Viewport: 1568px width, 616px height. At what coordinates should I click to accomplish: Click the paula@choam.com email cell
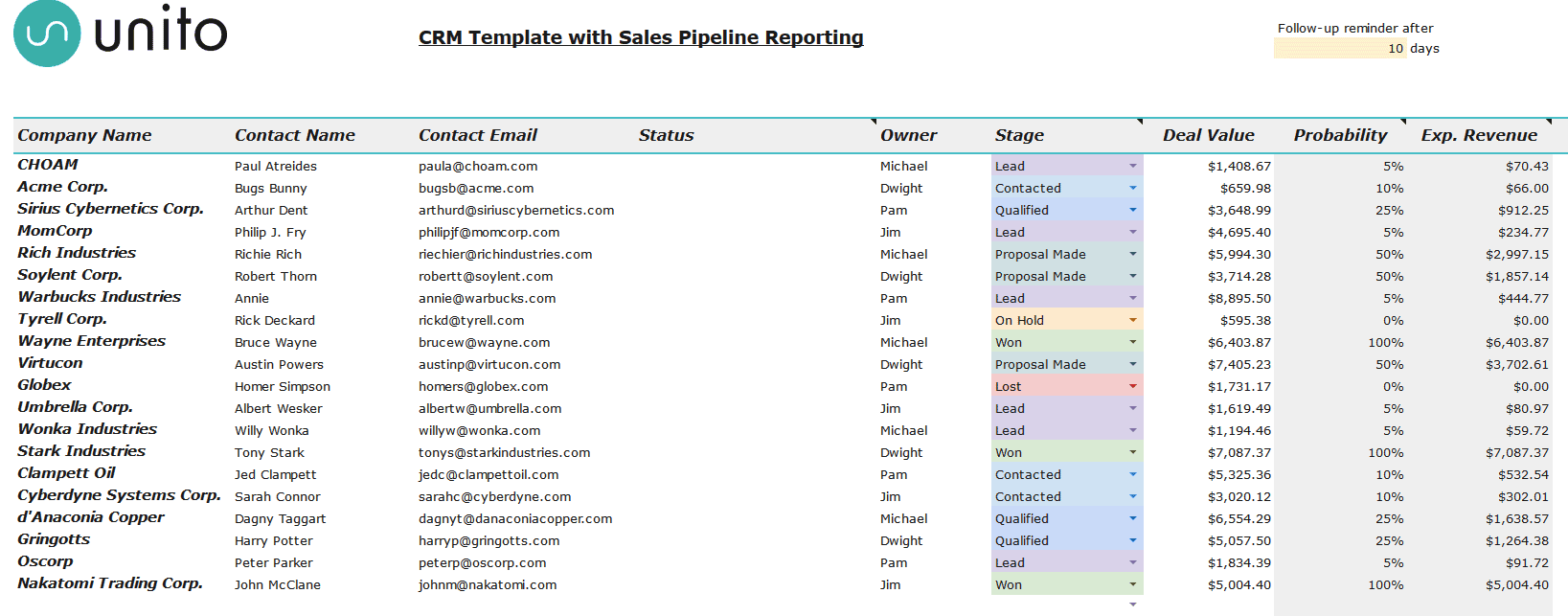point(478,166)
